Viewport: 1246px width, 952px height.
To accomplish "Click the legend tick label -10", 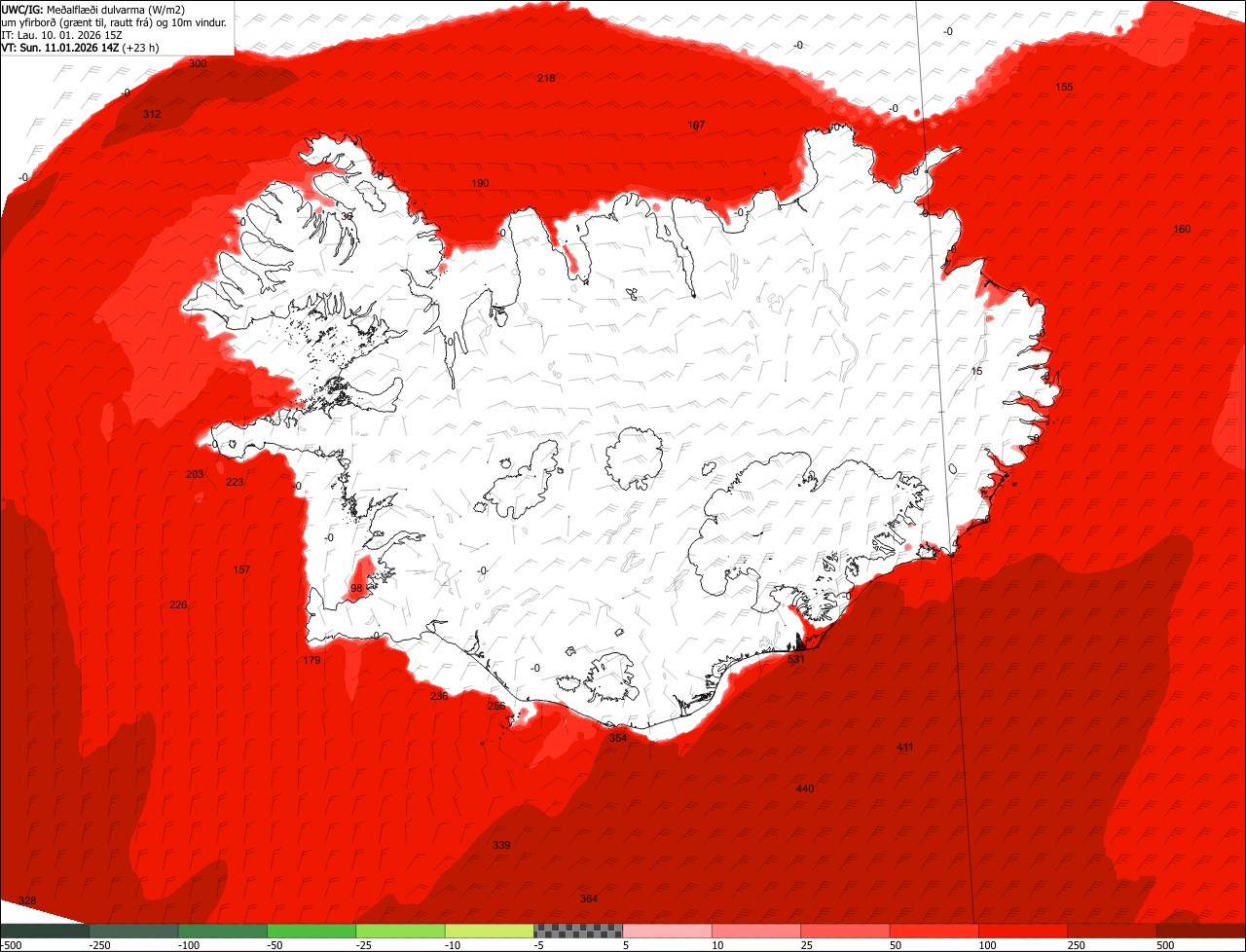I will [454, 945].
